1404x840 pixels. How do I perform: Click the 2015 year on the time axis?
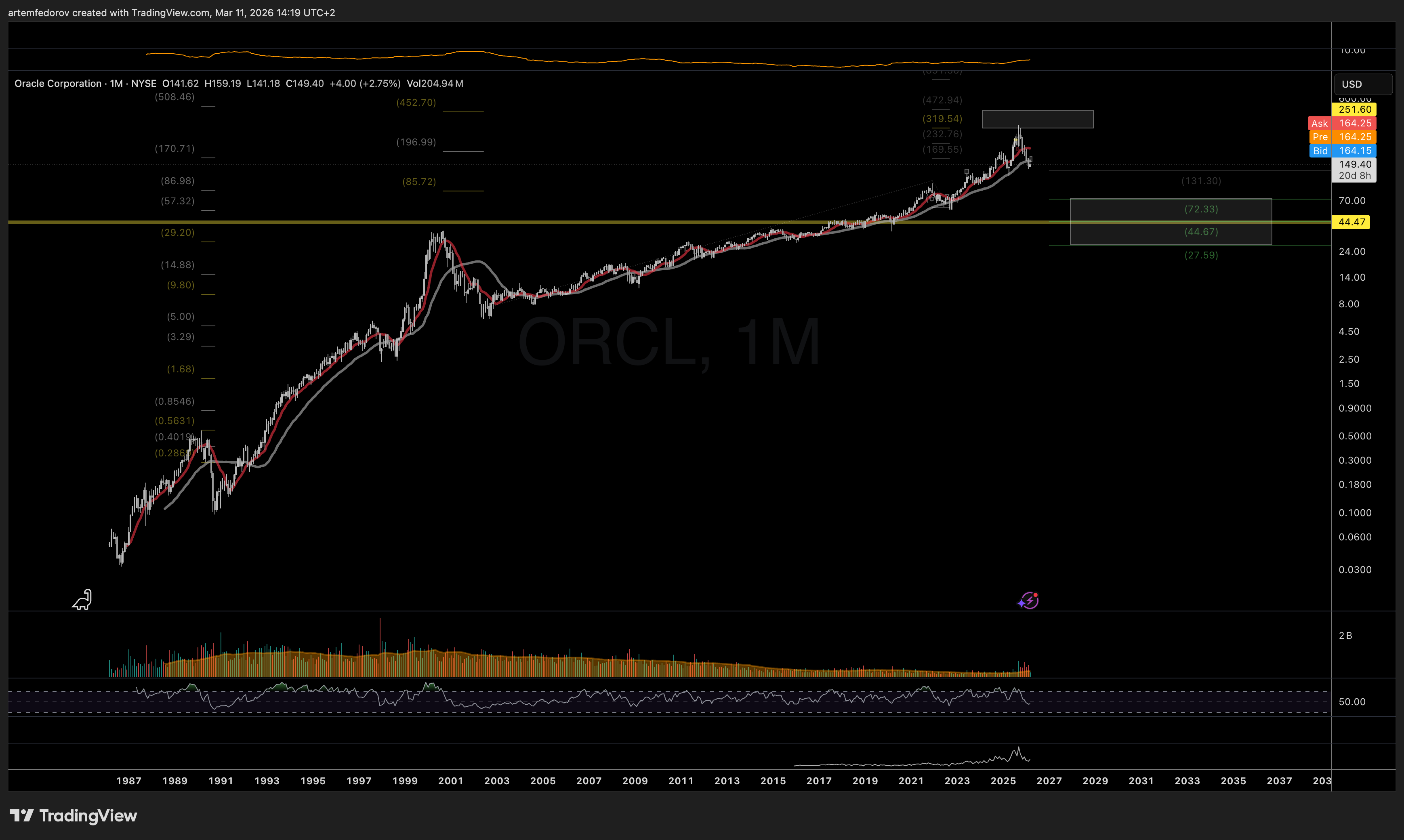point(773,781)
